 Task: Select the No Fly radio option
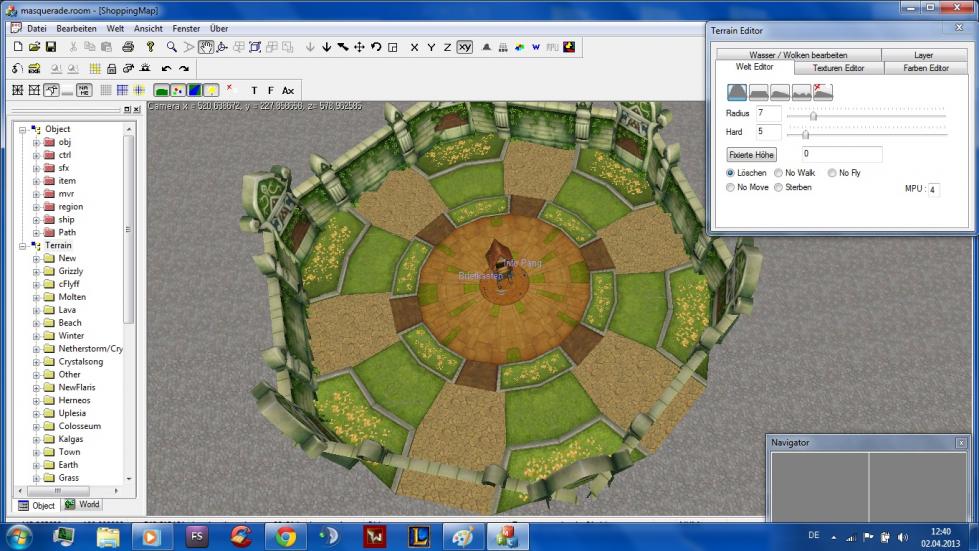click(832, 173)
